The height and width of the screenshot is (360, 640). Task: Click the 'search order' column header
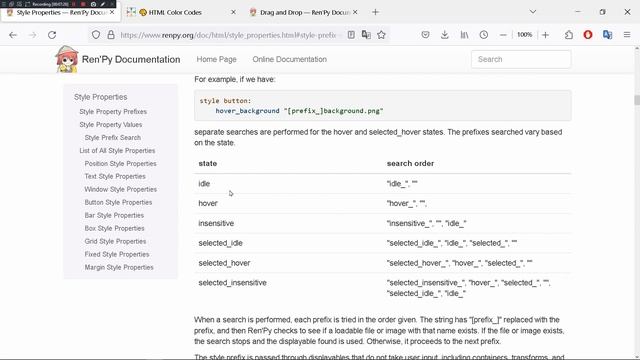coord(410,163)
